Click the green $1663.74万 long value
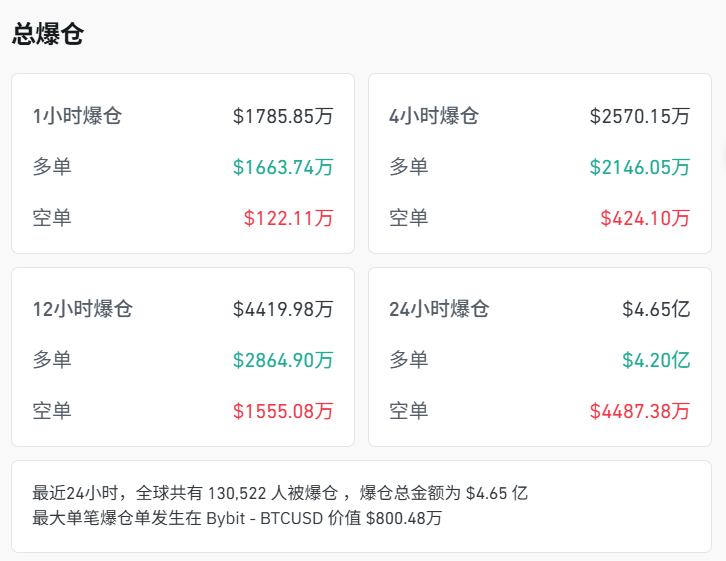726x561 pixels. [x=283, y=167]
